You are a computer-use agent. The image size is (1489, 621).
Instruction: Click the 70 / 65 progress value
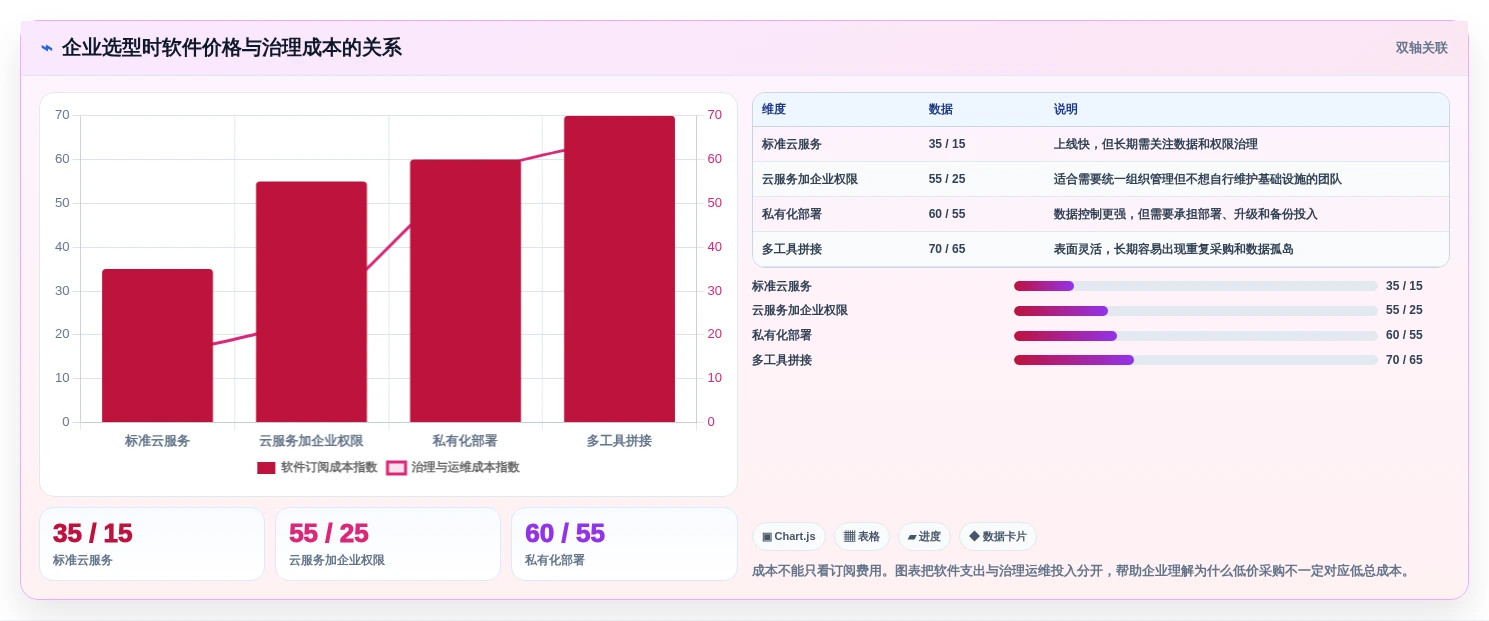pos(1404,360)
